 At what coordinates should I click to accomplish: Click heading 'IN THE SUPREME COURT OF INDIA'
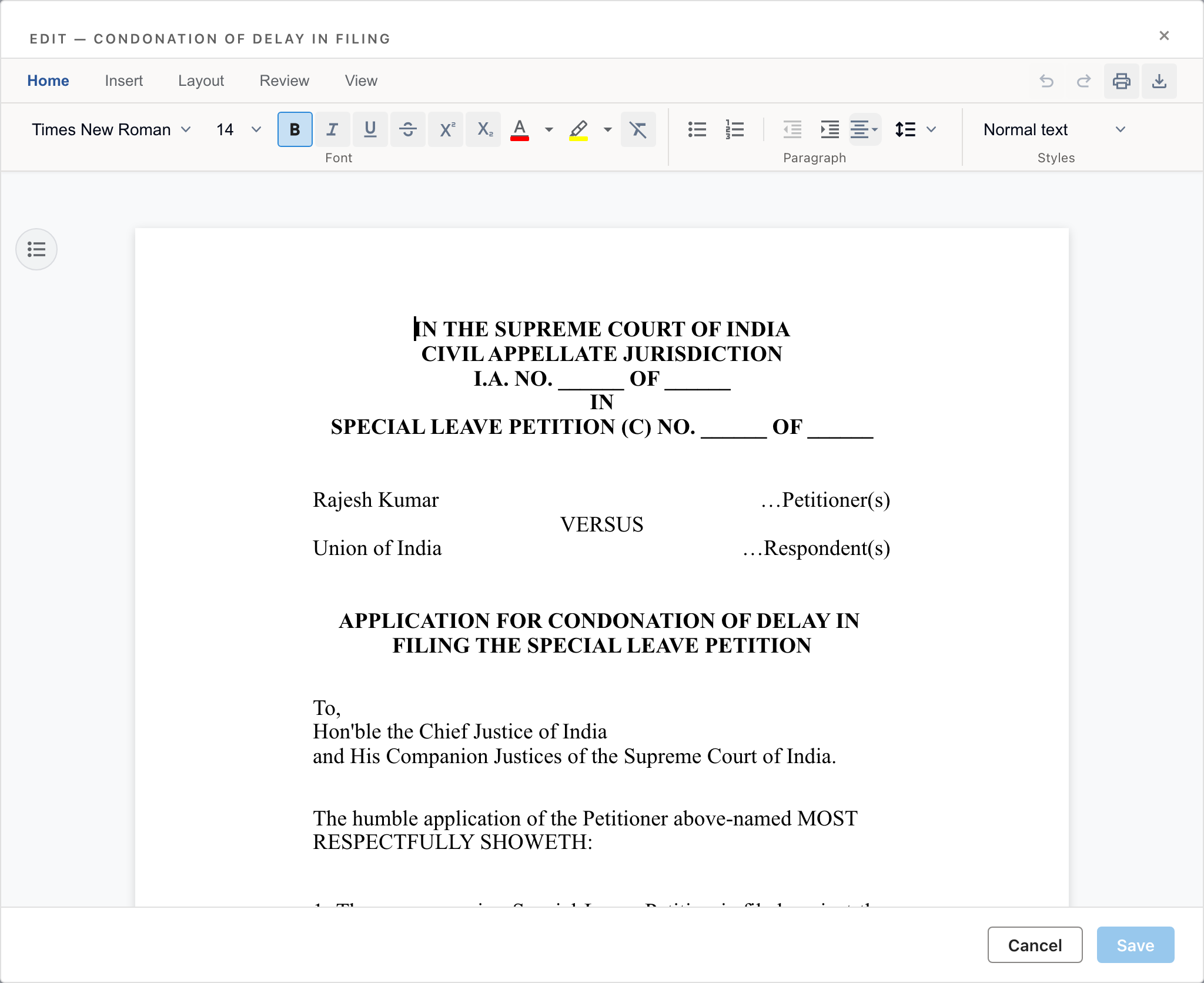tap(602, 329)
